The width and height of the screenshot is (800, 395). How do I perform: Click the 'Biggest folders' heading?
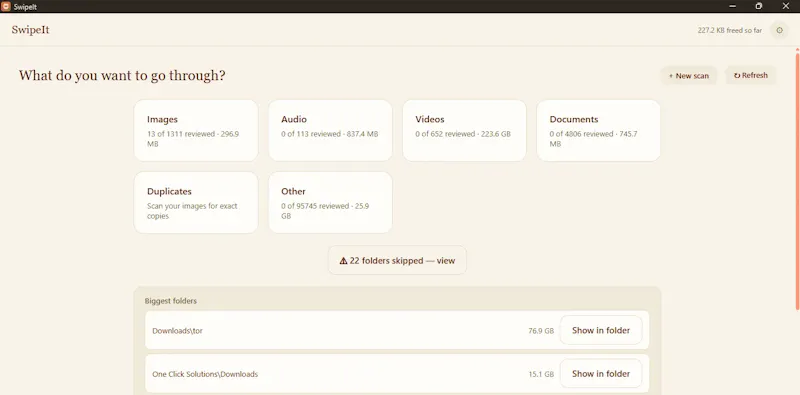[170, 301]
